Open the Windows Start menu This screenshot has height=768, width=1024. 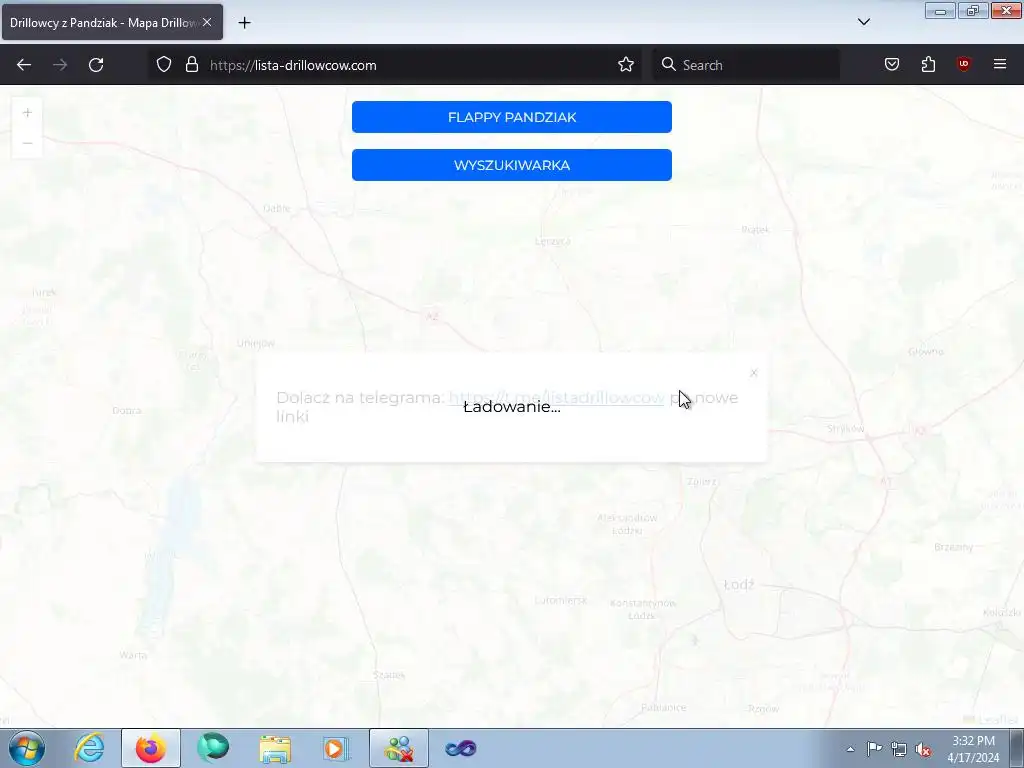tap(27, 748)
